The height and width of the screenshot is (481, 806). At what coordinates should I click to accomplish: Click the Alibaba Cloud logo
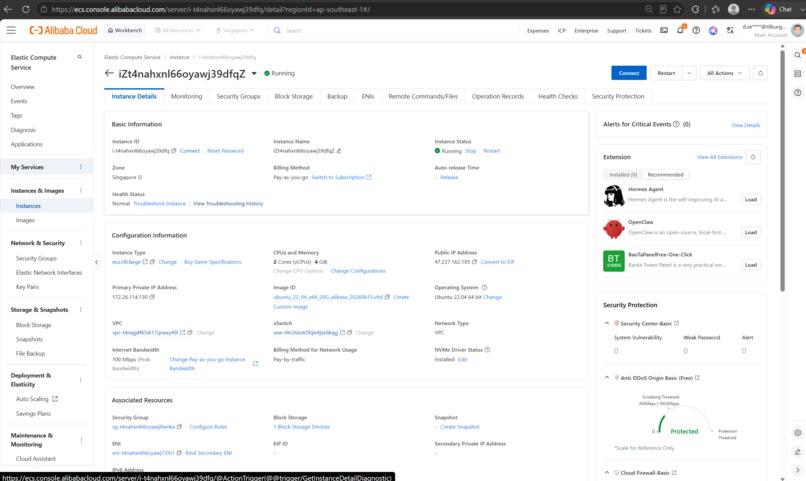tap(63, 30)
